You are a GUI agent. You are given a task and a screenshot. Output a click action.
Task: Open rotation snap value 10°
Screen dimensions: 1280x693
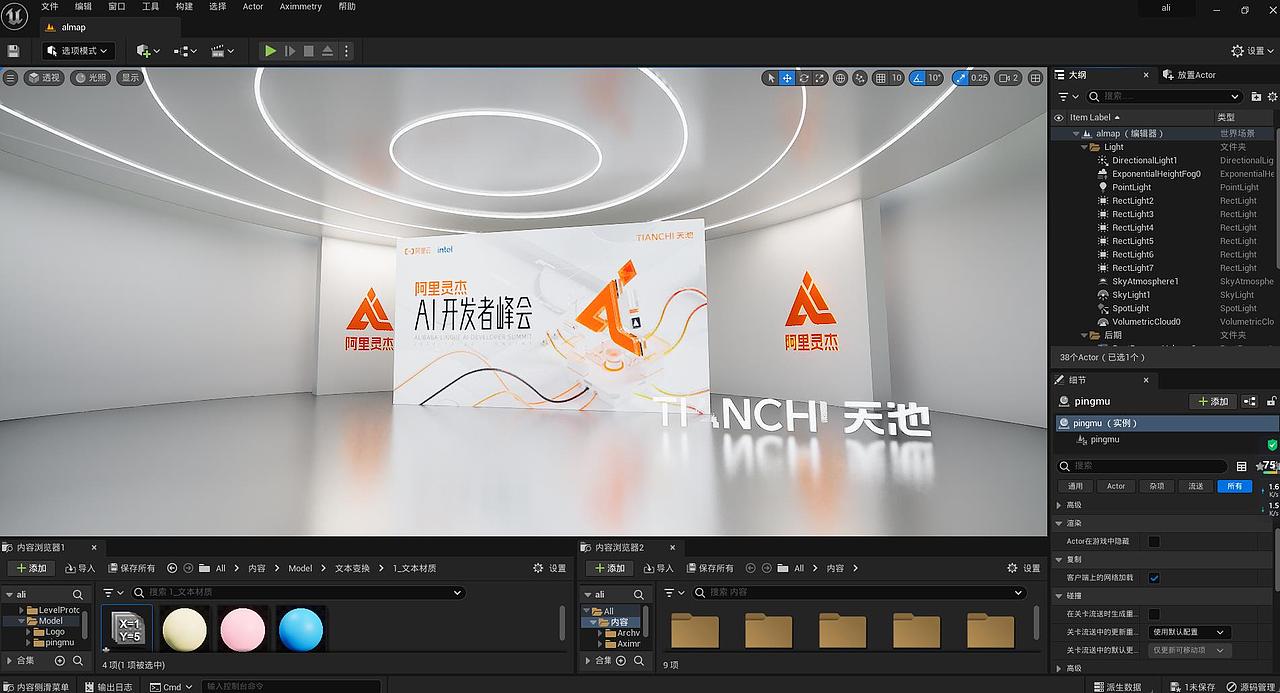click(935, 77)
